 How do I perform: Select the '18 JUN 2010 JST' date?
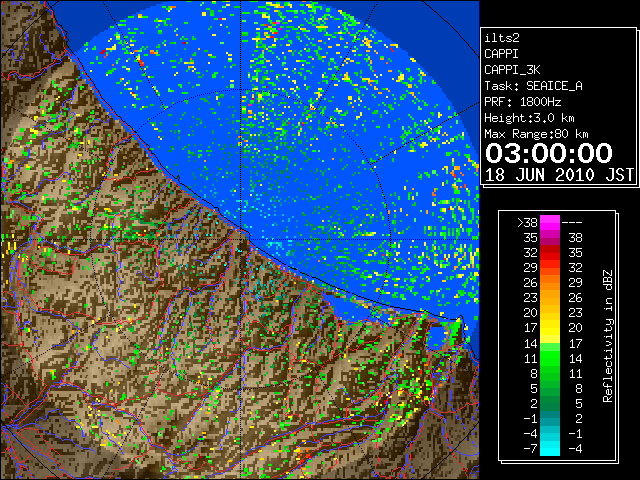point(559,175)
